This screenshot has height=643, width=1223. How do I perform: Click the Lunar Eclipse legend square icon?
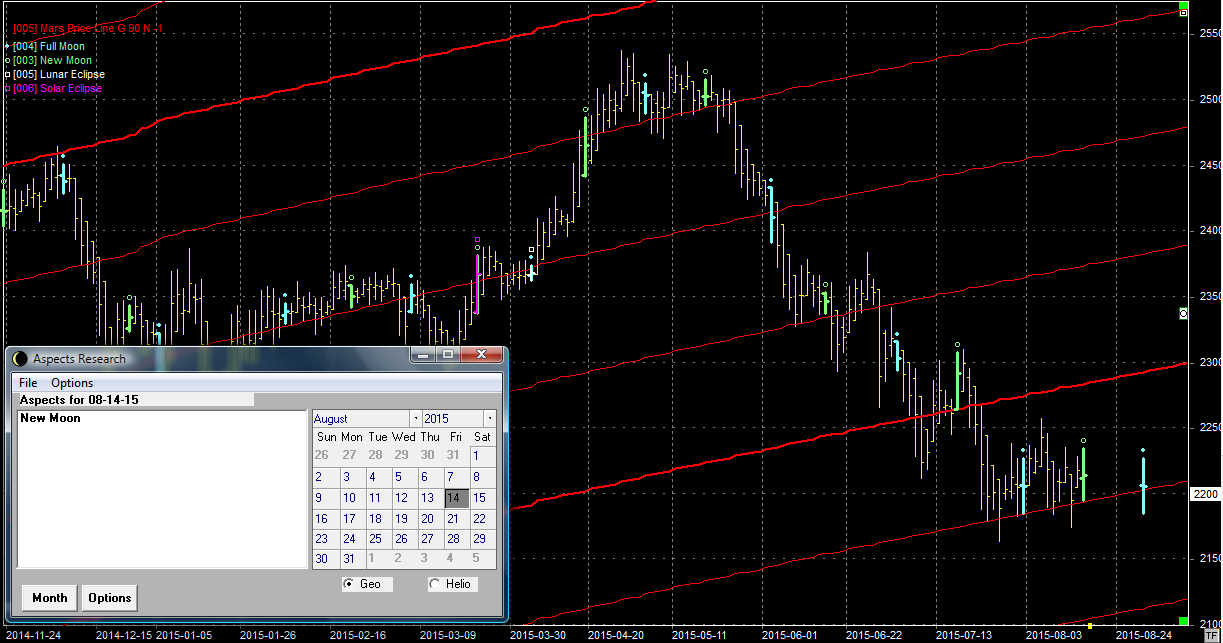tap(7, 75)
